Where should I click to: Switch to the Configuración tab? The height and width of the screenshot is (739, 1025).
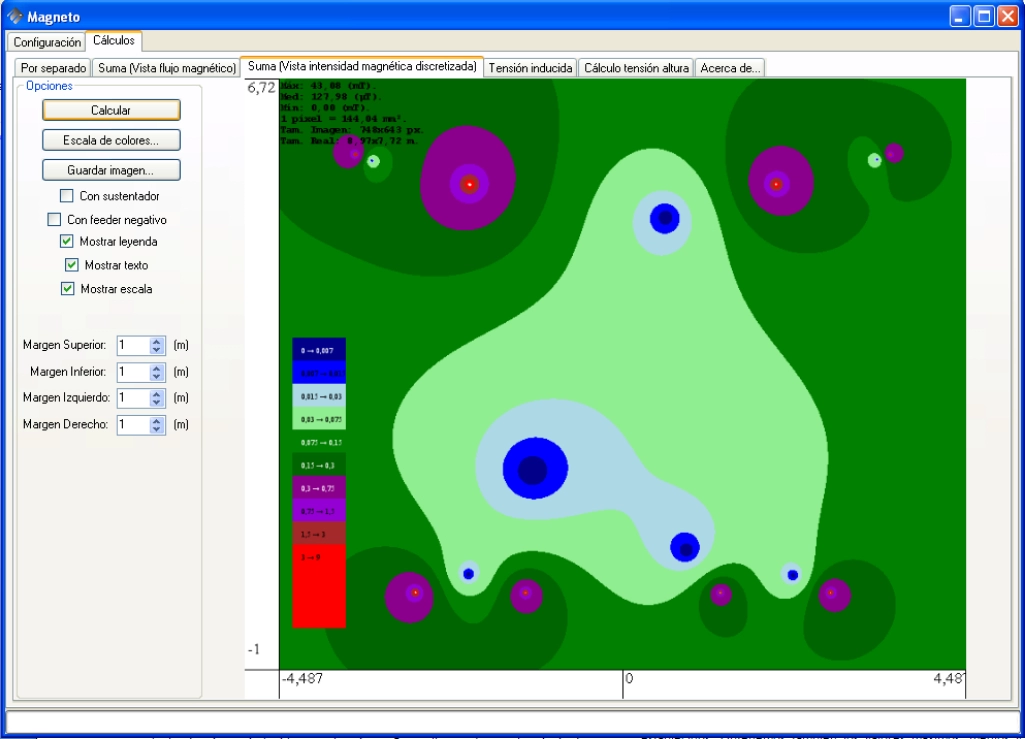point(47,43)
